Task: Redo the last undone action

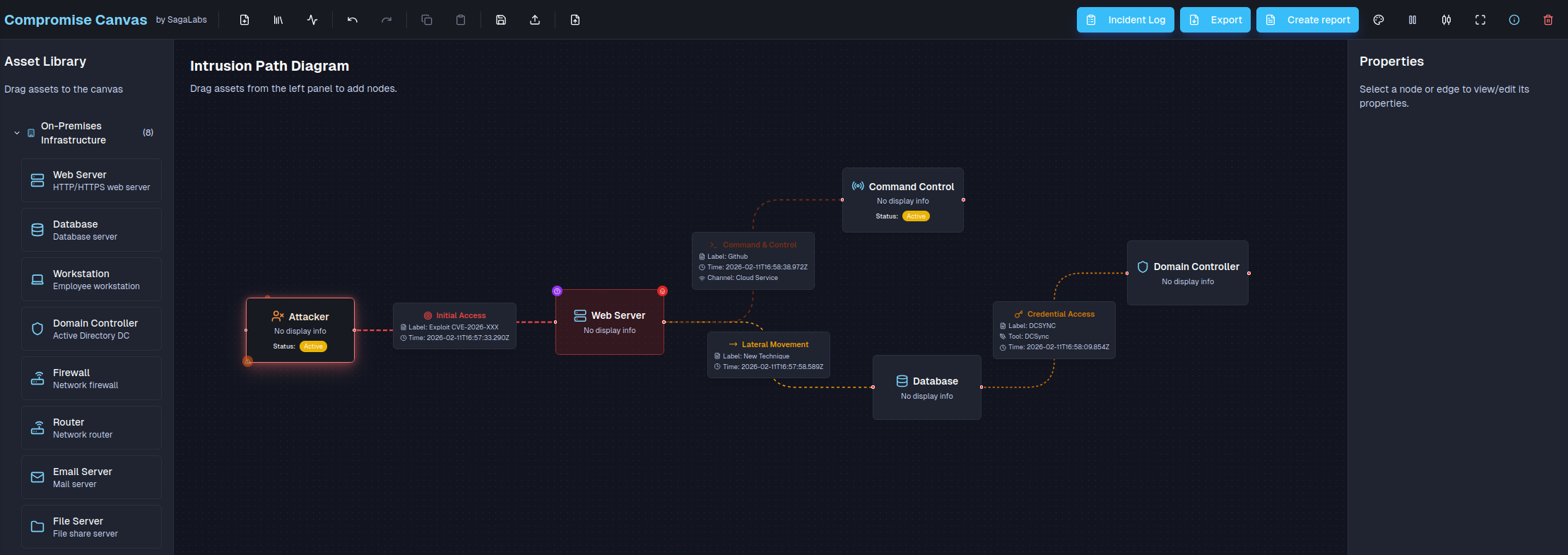Action: tap(387, 20)
